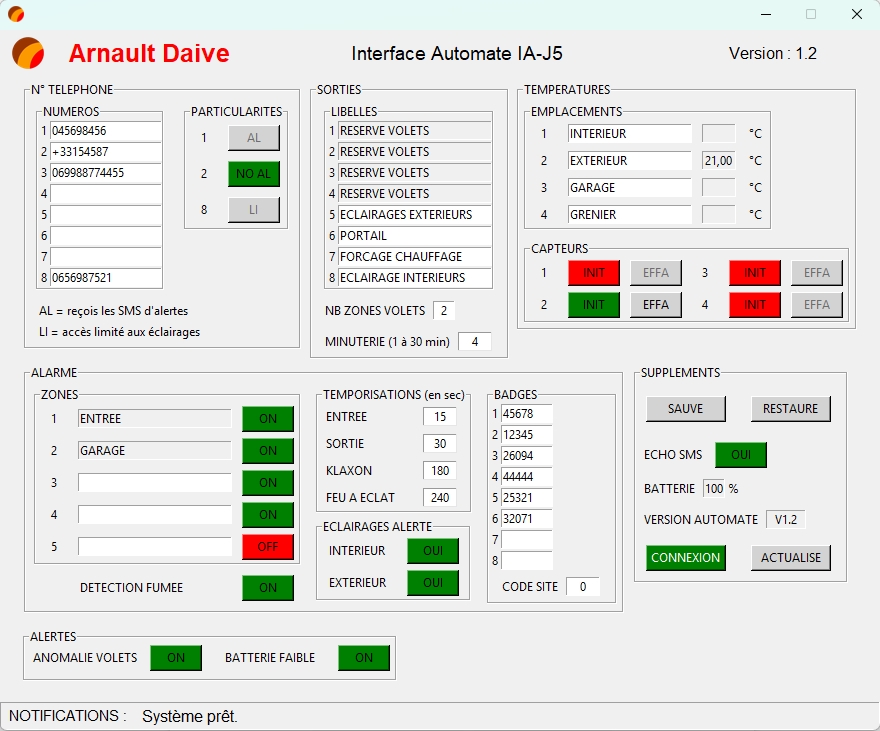Click INIT for sensor 1

594,273
